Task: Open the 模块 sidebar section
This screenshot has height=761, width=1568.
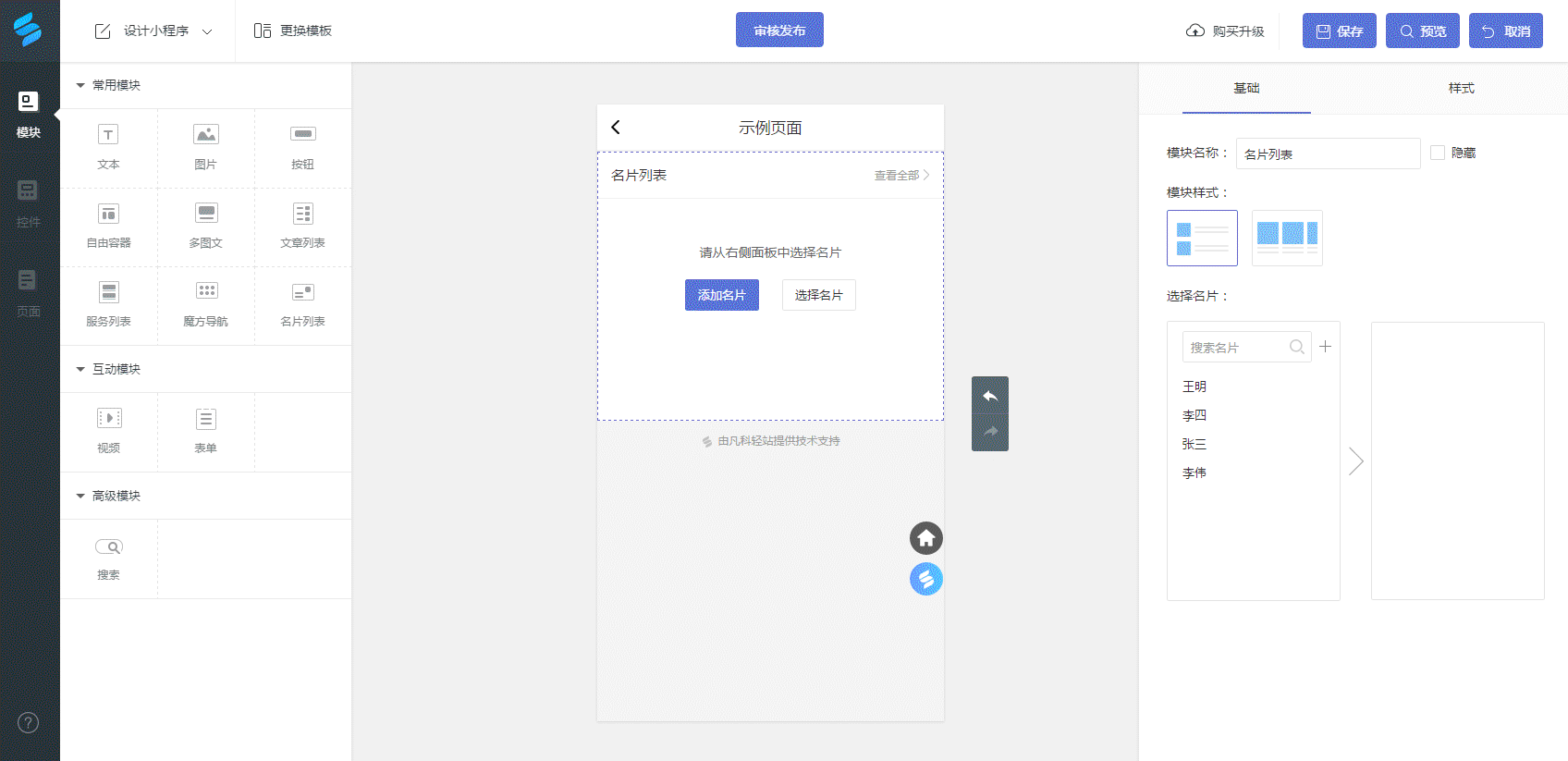Action: tap(29, 115)
